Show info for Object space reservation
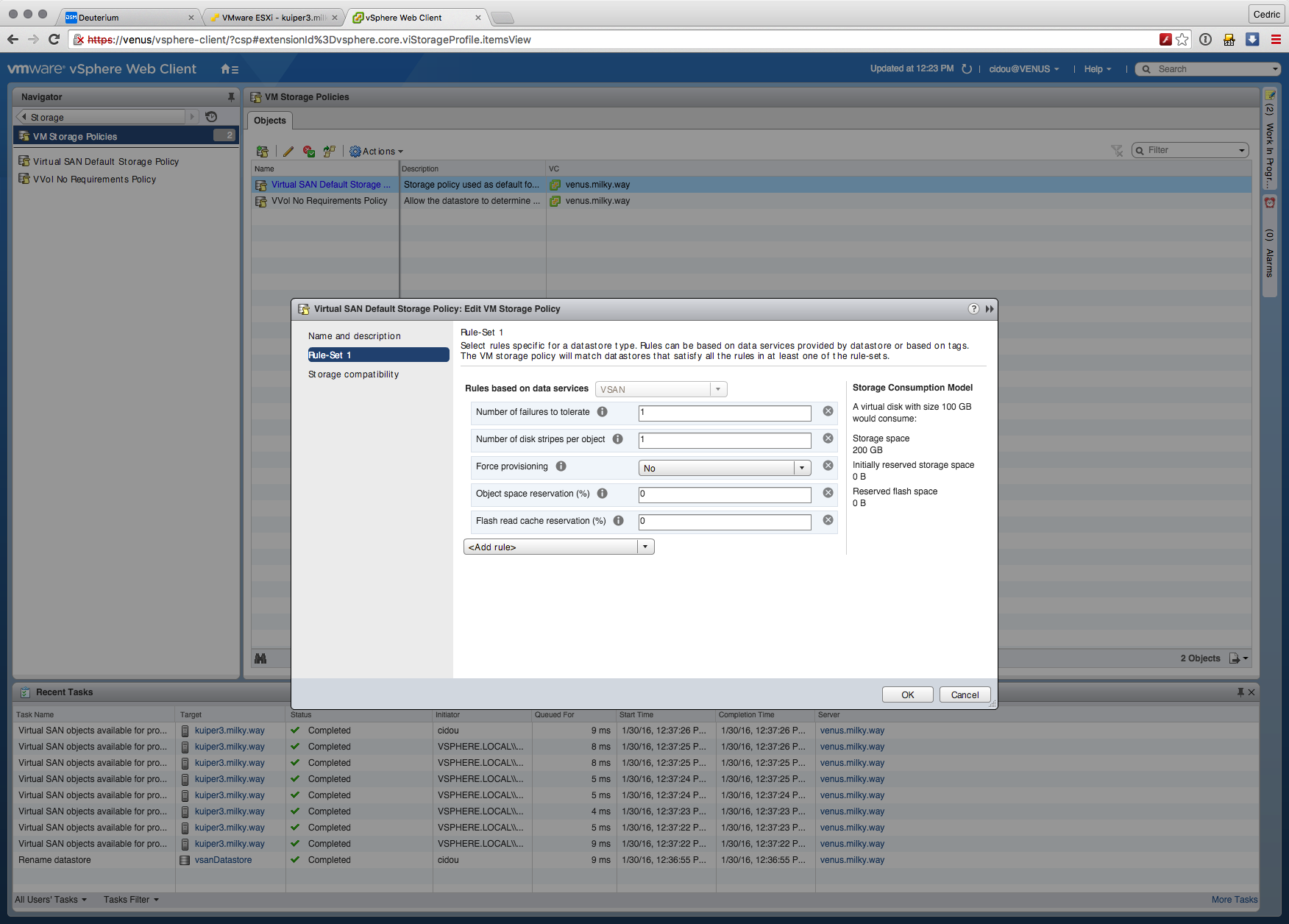Screen dimensions: 1289x924 coord(602,494)
